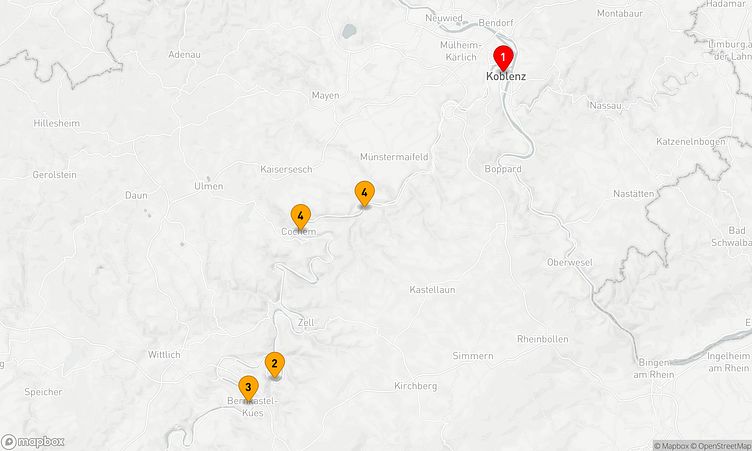The width and height of the screenshot is (752, 451).
Task: Click the Koblenz city label
Action: click(506, 76)
